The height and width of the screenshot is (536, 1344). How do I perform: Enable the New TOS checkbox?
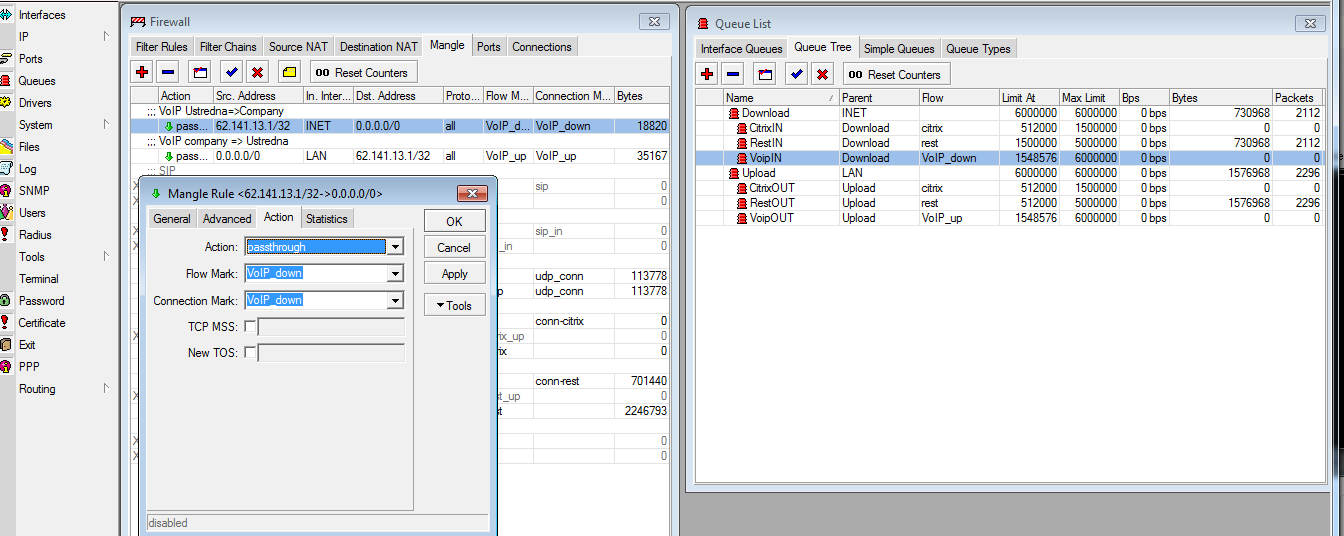pos(250,352)
